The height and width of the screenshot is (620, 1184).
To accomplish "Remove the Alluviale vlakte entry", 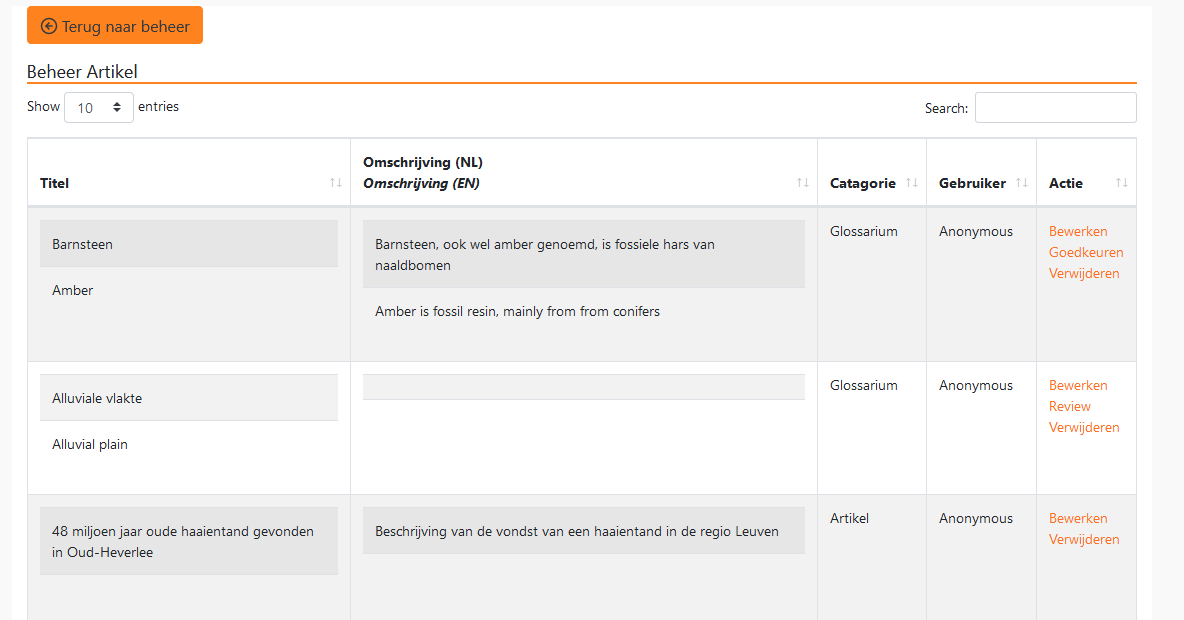I will click(x=1084, y=427).
